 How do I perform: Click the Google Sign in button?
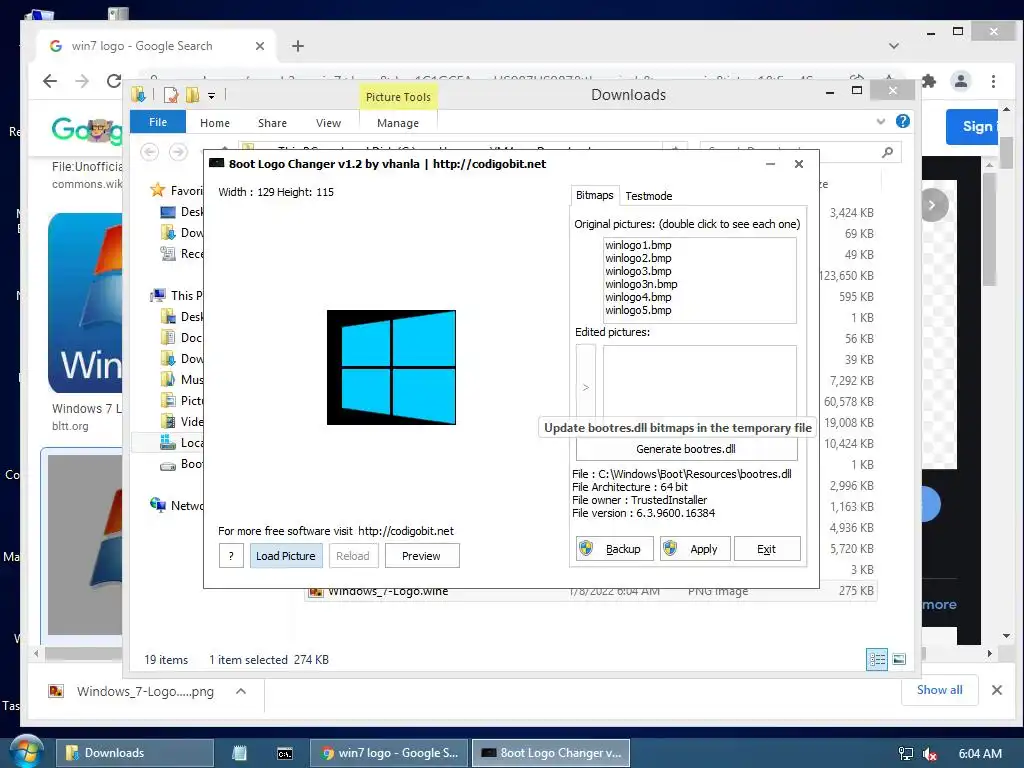973,127
